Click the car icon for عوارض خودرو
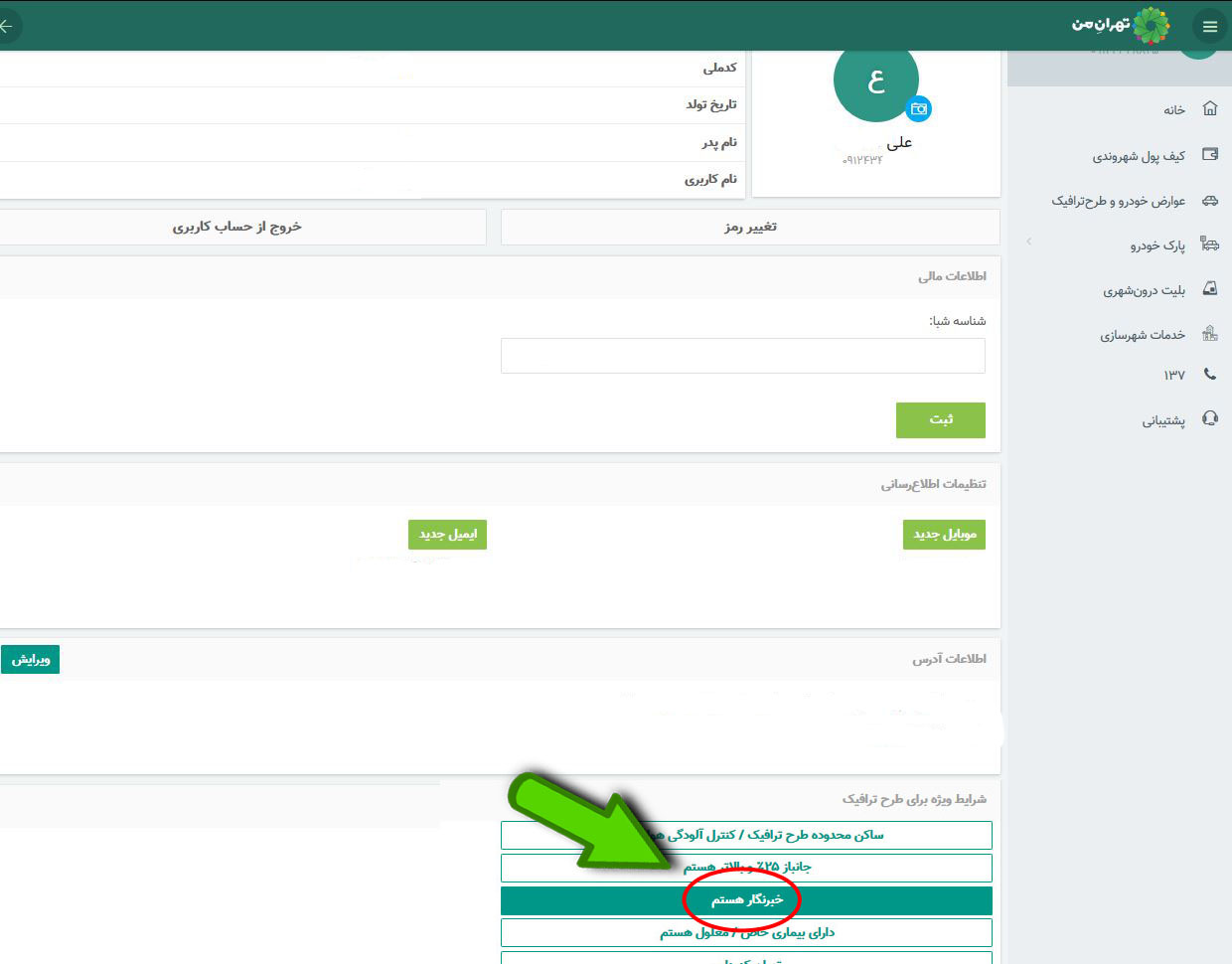The width and height of the screenshot is (1232, 964). coord(1209,200)
